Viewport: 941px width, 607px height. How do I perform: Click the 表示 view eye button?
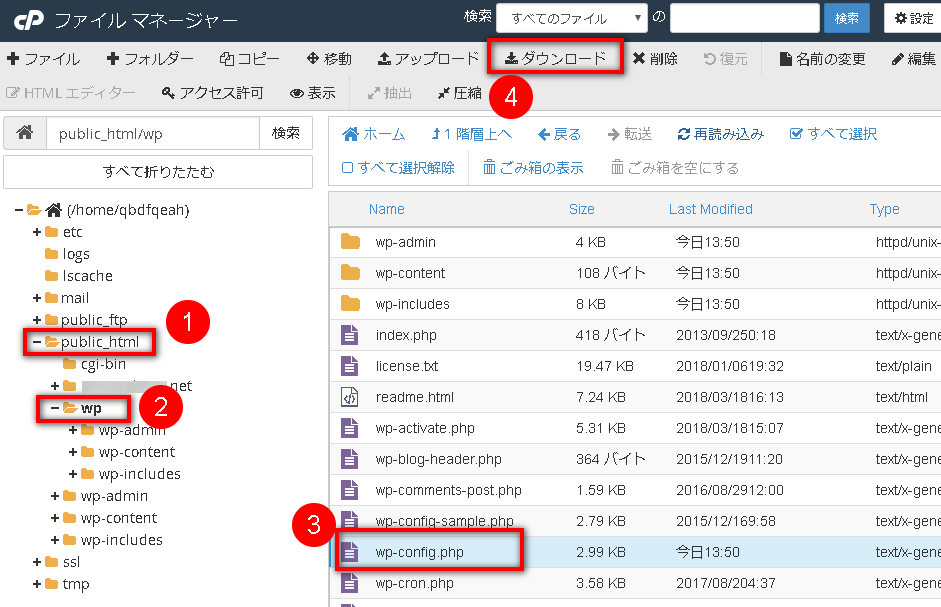(312, 93)
